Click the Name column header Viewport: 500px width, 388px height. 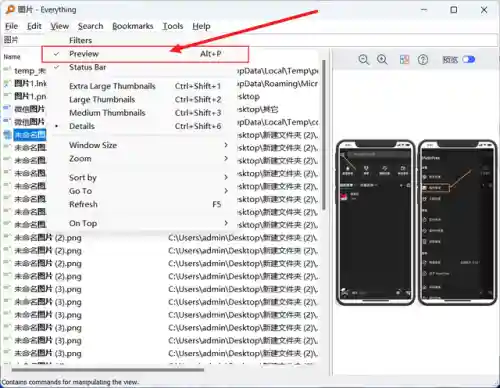tap(12, 57)
